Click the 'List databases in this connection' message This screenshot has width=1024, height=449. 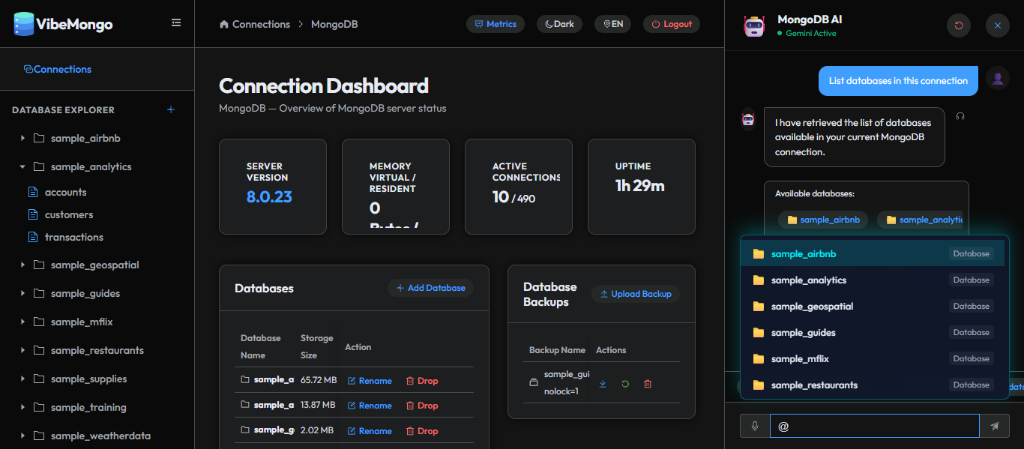tap(898, 81)
